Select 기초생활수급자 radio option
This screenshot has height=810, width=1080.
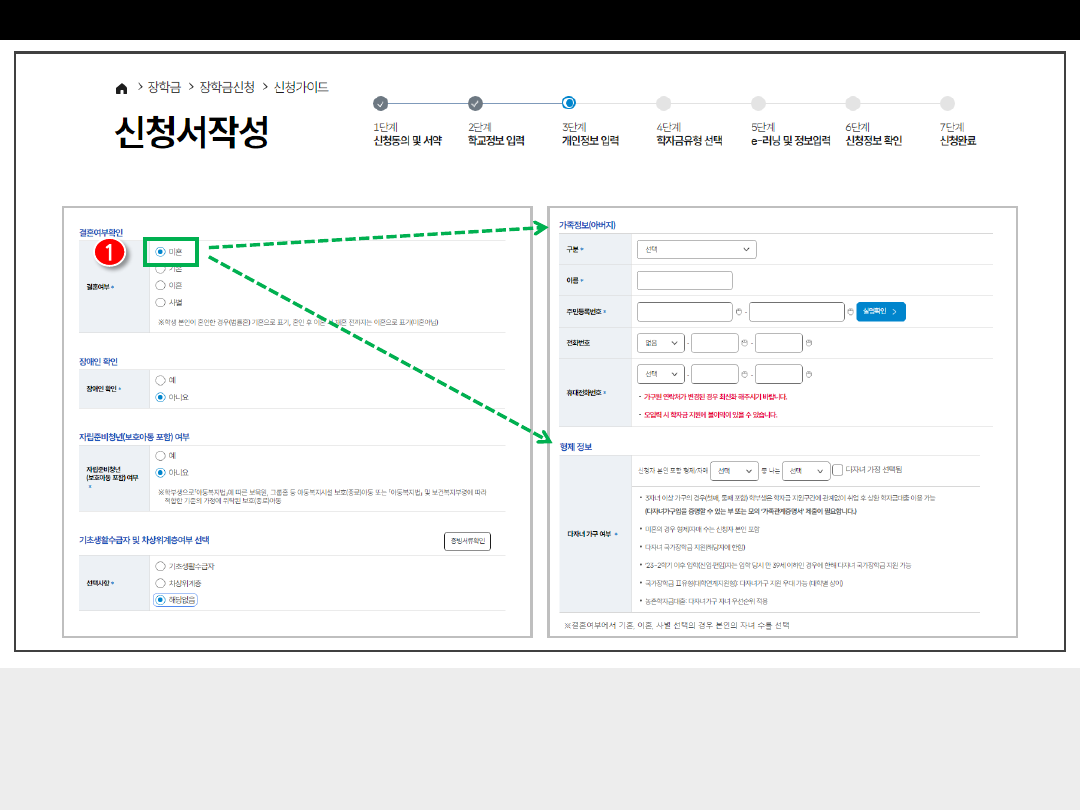(x=160, y=566)
